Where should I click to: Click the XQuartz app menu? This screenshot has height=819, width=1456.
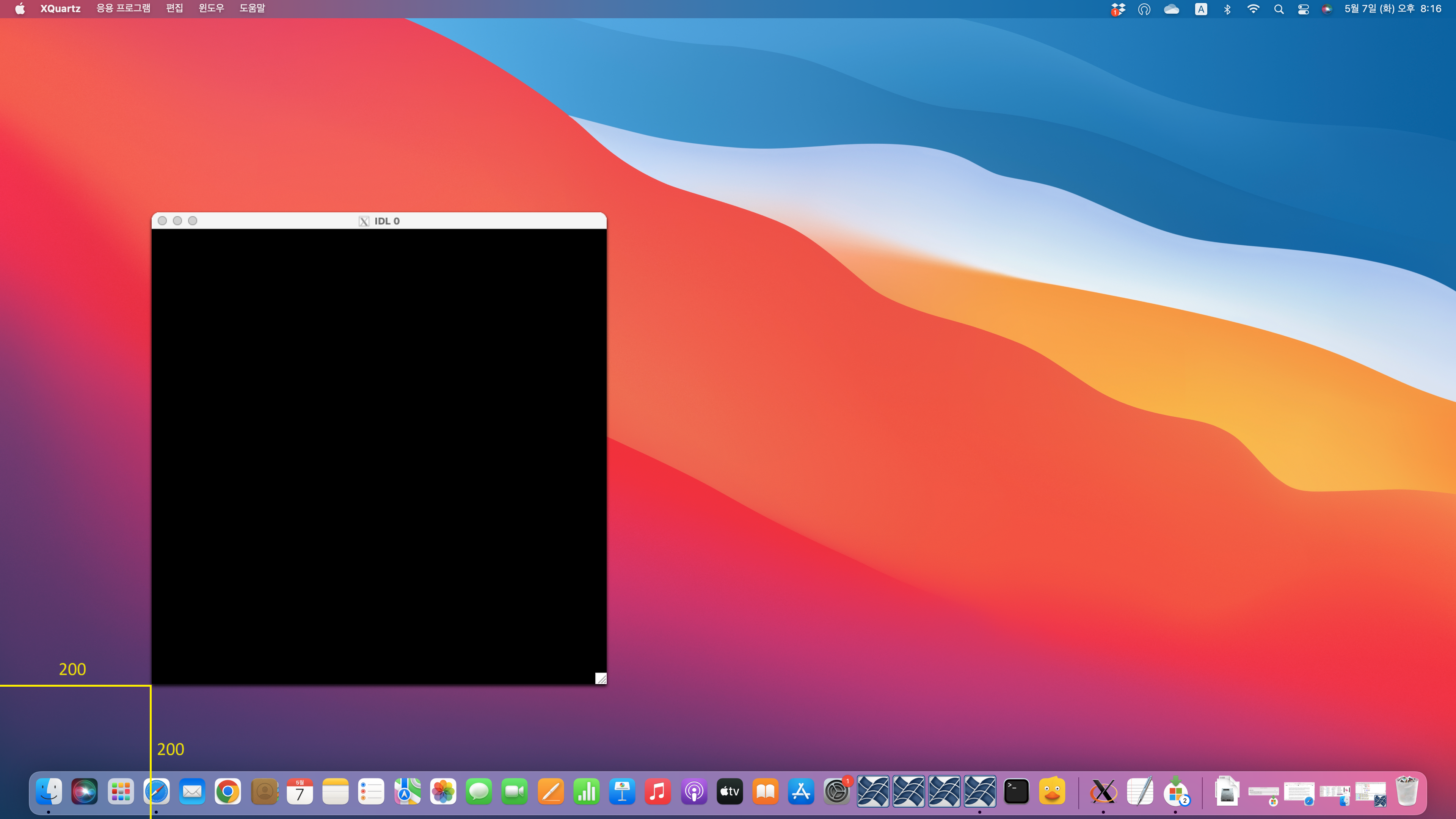pyautogui.click(x=60, y=8)
